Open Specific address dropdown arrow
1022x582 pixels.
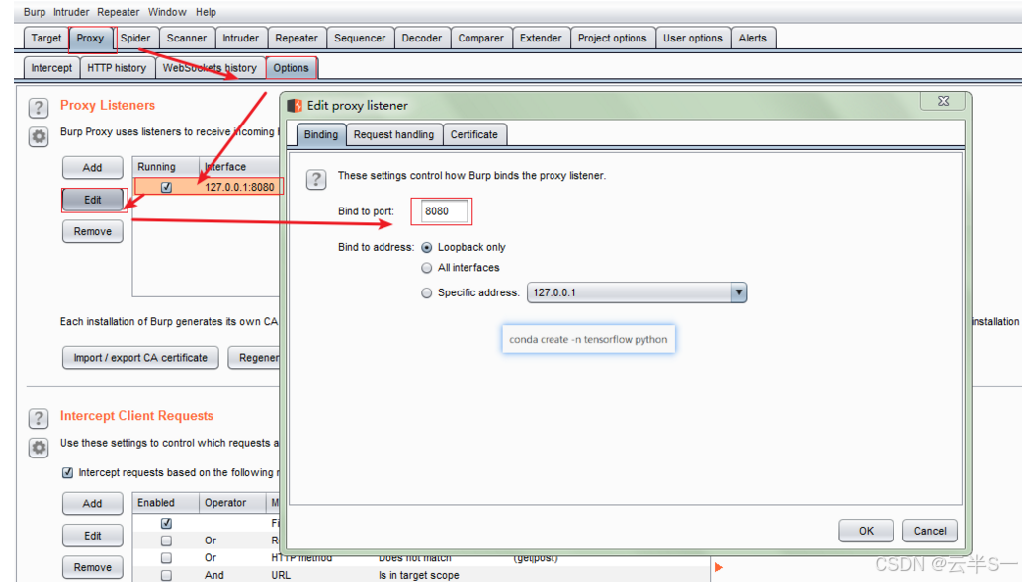pyautogui.click(x=738, y=292)
